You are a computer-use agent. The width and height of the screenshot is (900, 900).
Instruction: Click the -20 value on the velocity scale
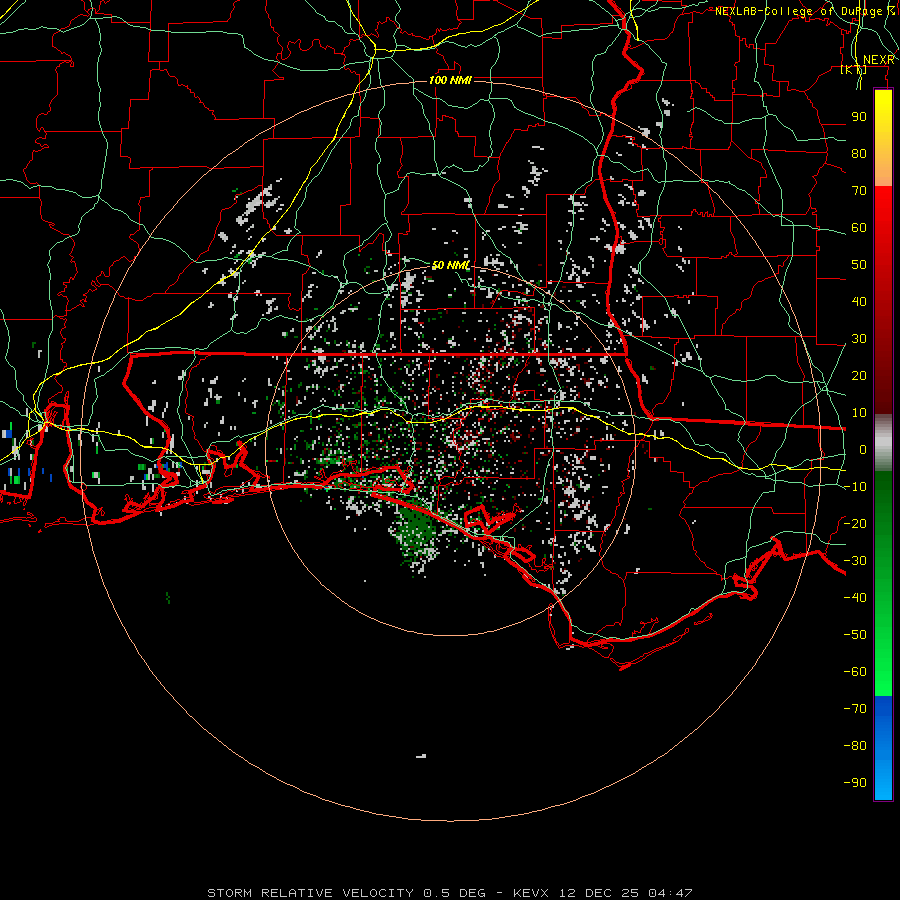[855, 523]
